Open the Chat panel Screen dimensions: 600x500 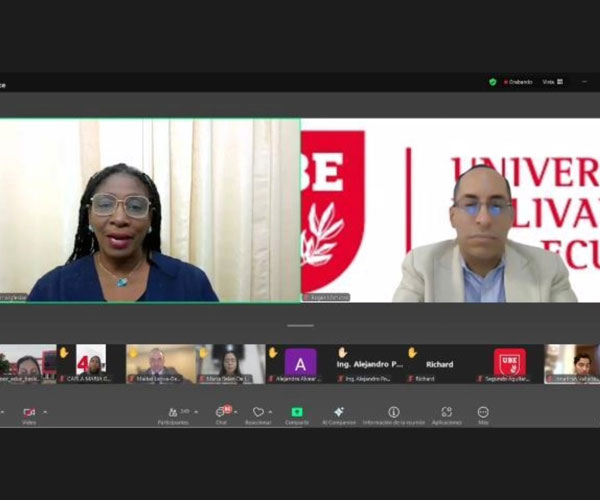(221, 415)
